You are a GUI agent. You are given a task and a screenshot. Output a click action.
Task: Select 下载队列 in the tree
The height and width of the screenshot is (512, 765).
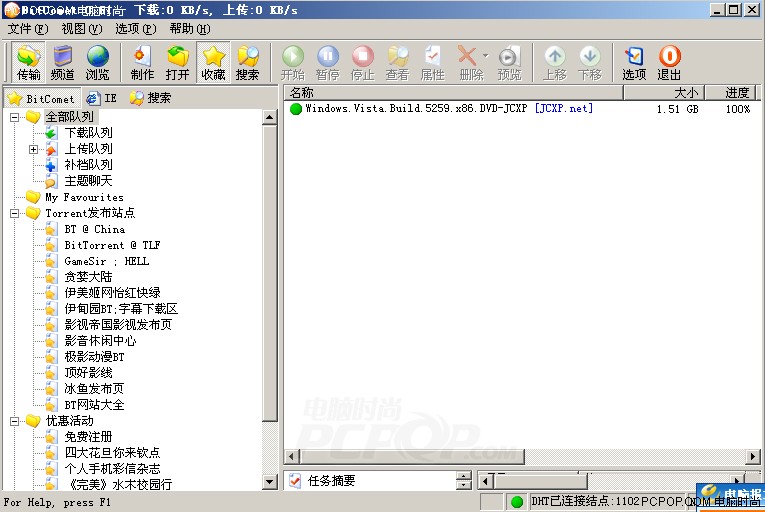[x=88, y=133]
